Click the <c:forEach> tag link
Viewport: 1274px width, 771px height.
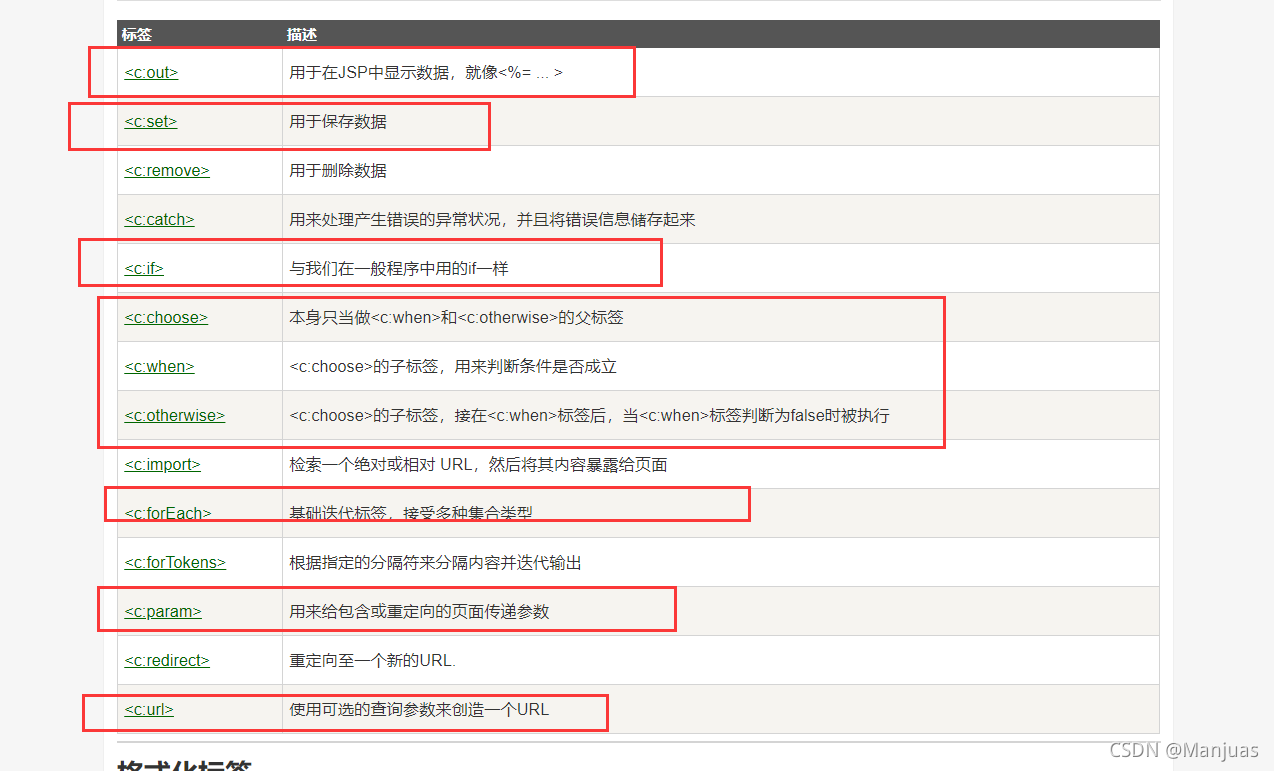click(168, 514)
